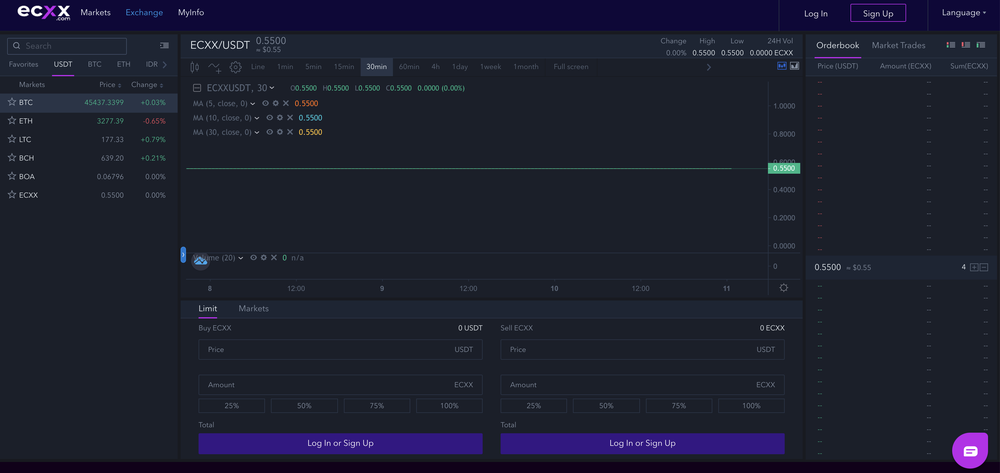Decrease orderbook decimal precision minus
The image size is (1000, 473).
coord(984,267)
